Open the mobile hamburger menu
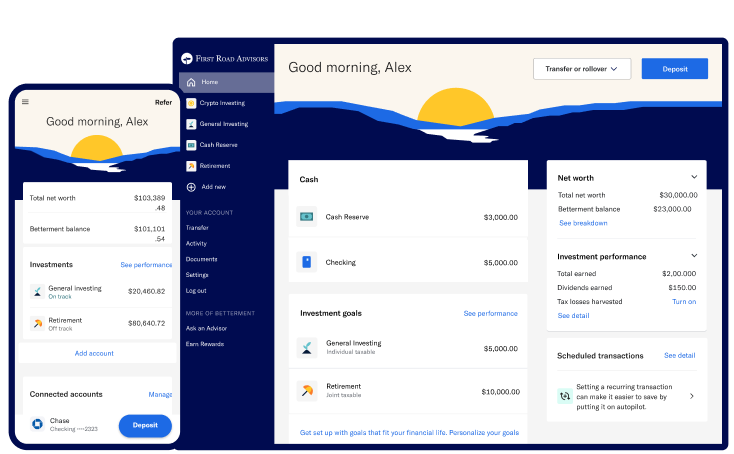This screenshot has width=734, height=454. (x=25, y=102)
